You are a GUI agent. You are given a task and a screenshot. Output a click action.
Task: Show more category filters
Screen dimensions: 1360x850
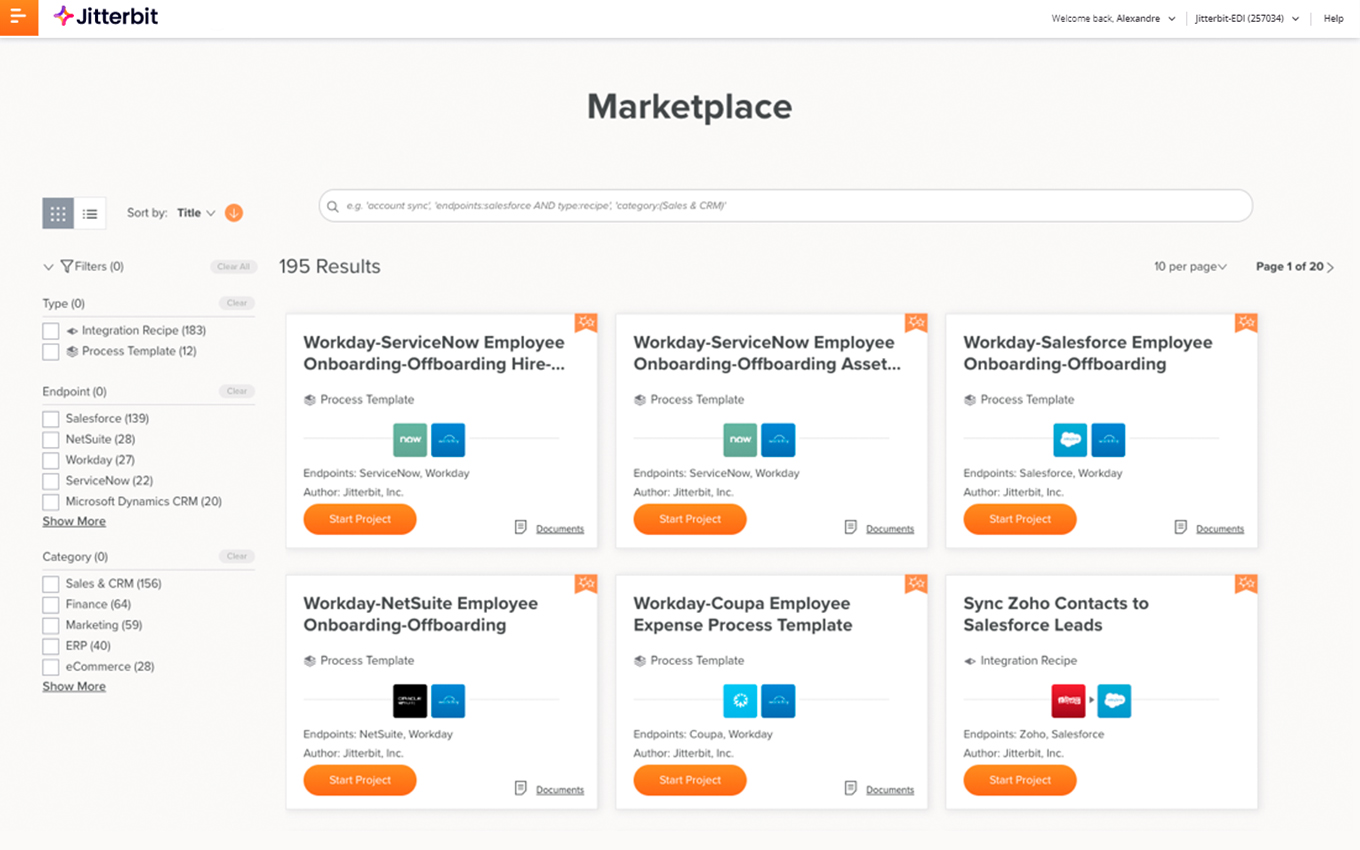point(74,687)
